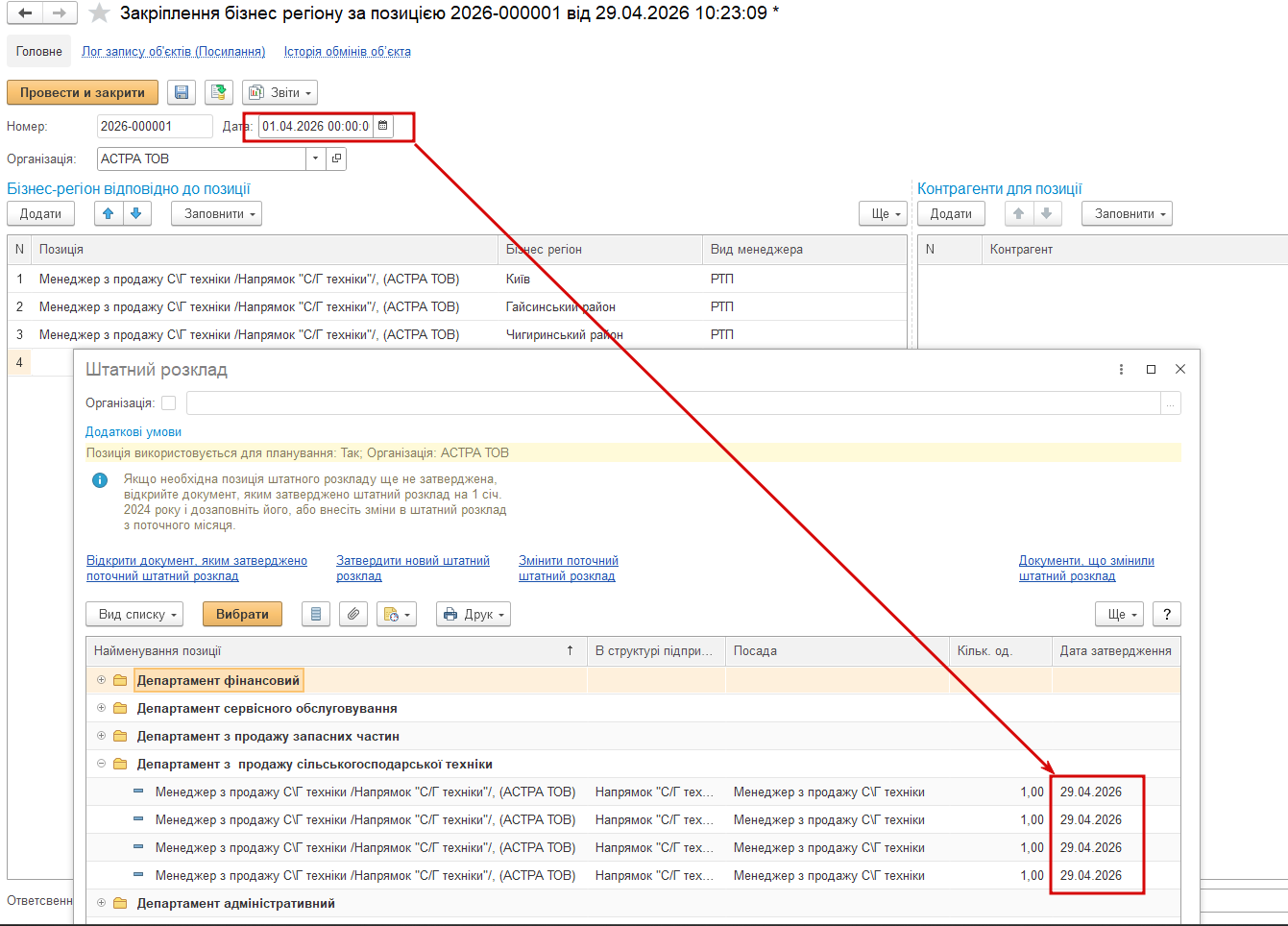Open Ще menu in Штатний розклад dialog
1288x926 pixels.
click(x=1119, y=614)
